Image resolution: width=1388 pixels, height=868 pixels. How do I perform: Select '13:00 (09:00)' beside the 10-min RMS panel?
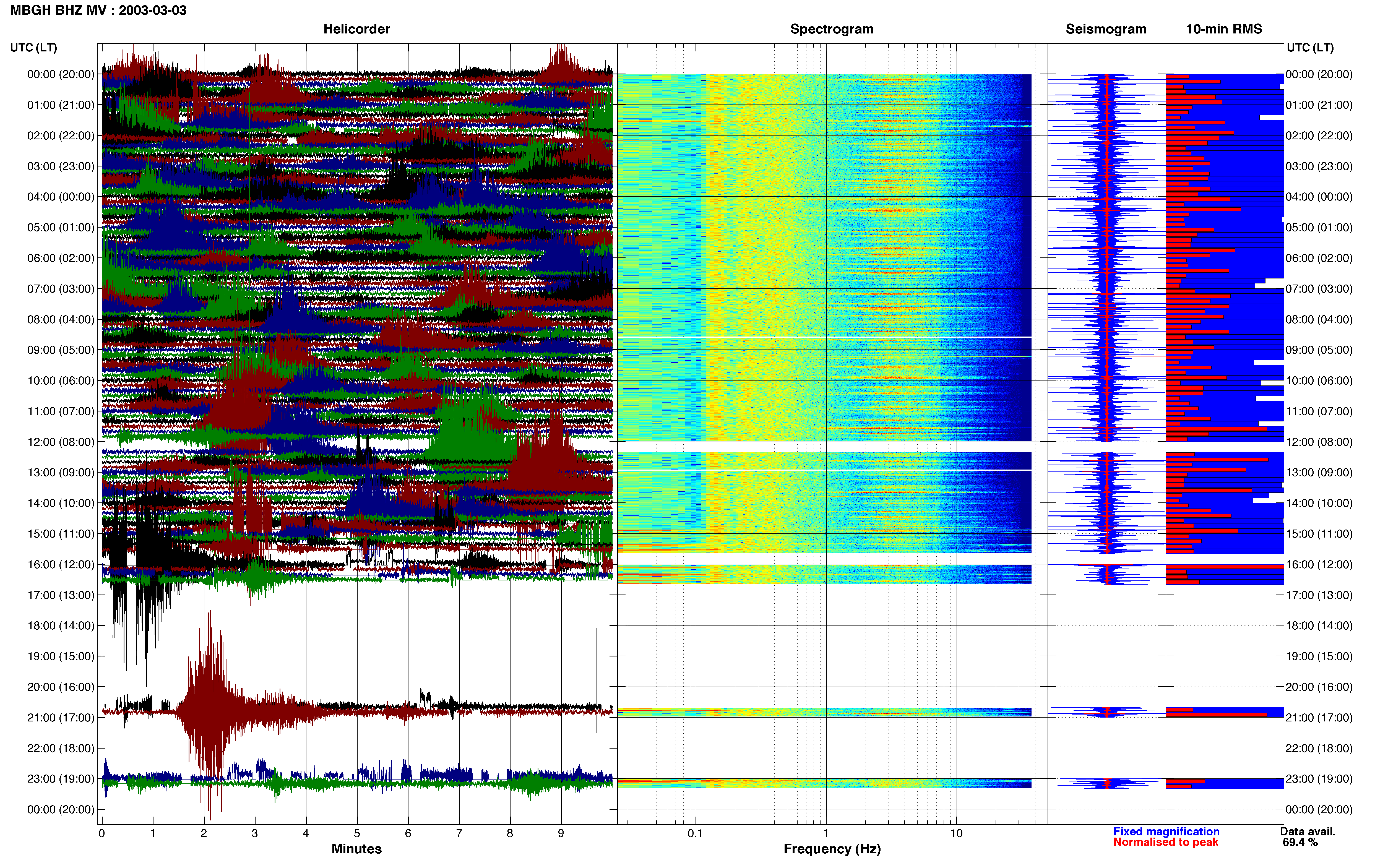pyautogui.click(x=1319, y=473)
